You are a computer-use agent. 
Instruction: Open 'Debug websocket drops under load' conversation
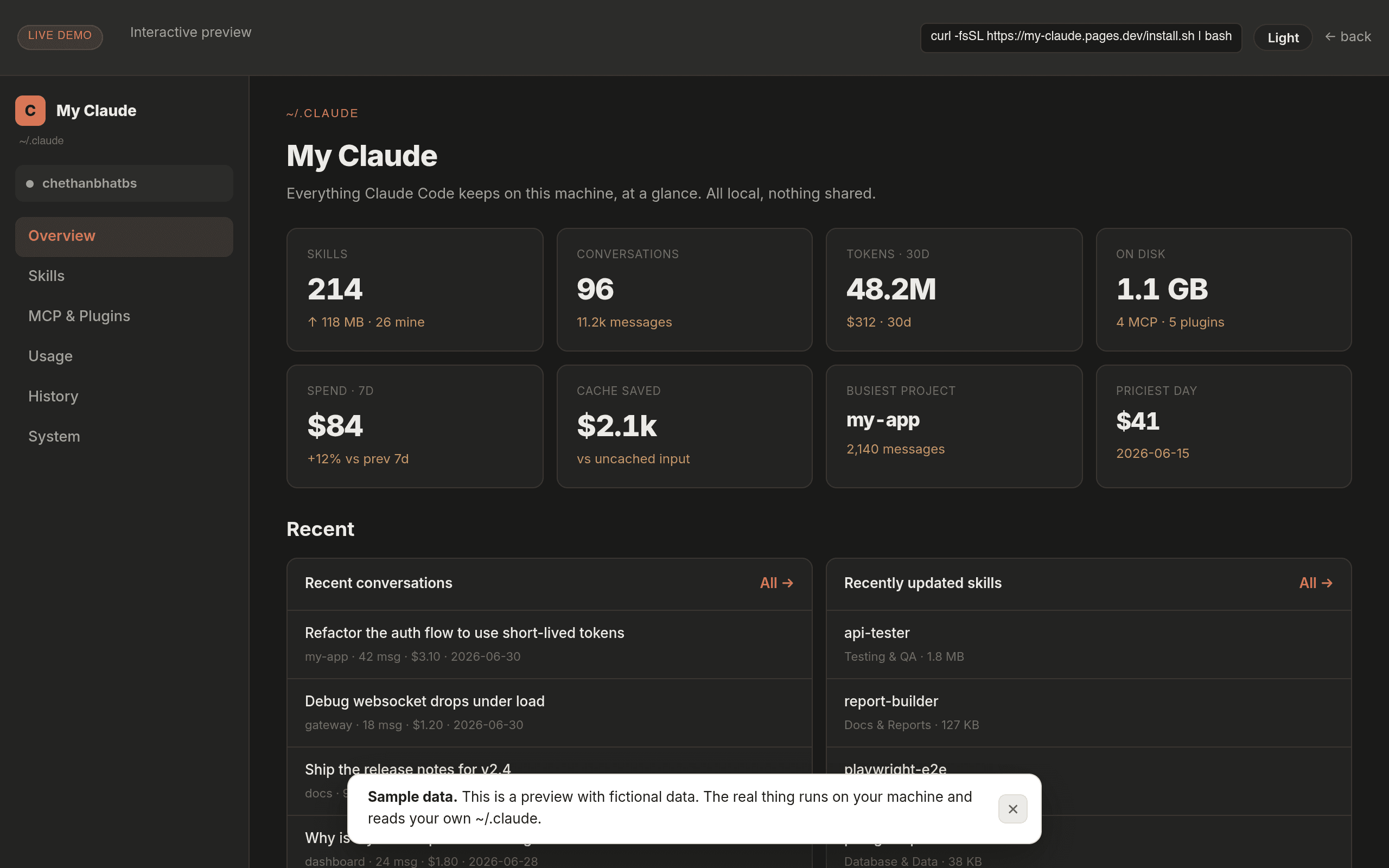[549, 712]
